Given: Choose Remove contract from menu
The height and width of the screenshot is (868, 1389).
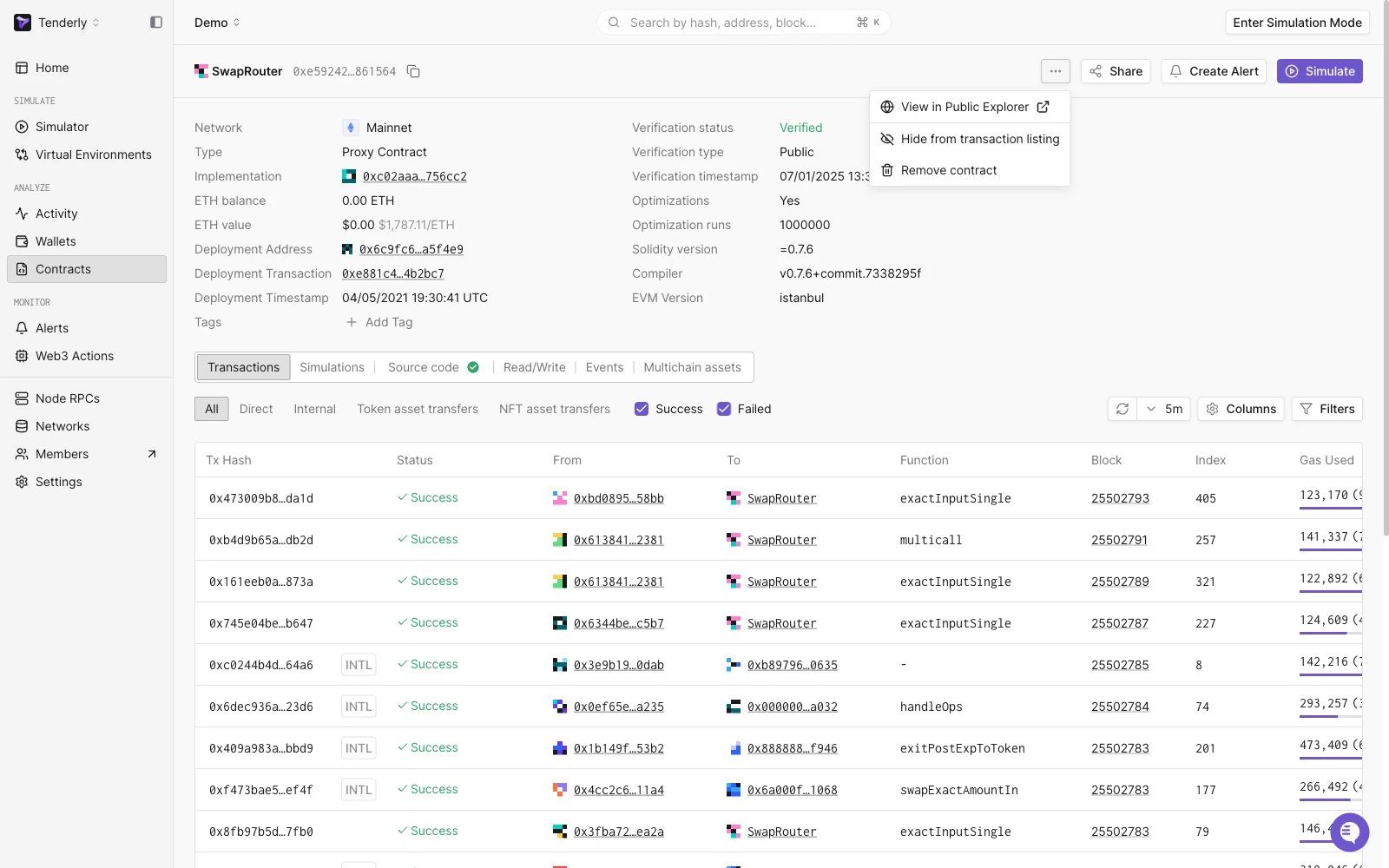Looking at the screenshot, I should tap(970, 170).
